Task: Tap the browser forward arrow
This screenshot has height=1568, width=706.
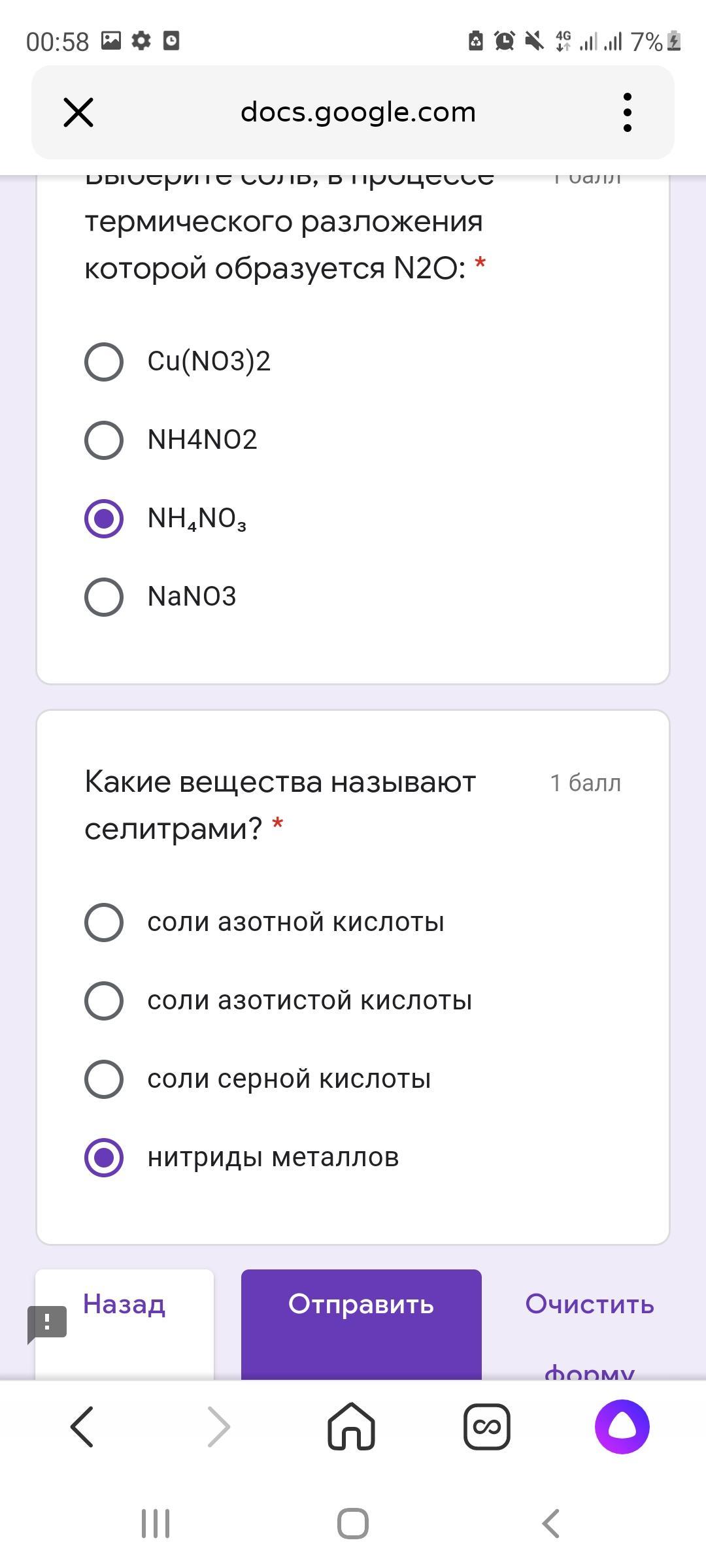Action: tap(218, 1427)
